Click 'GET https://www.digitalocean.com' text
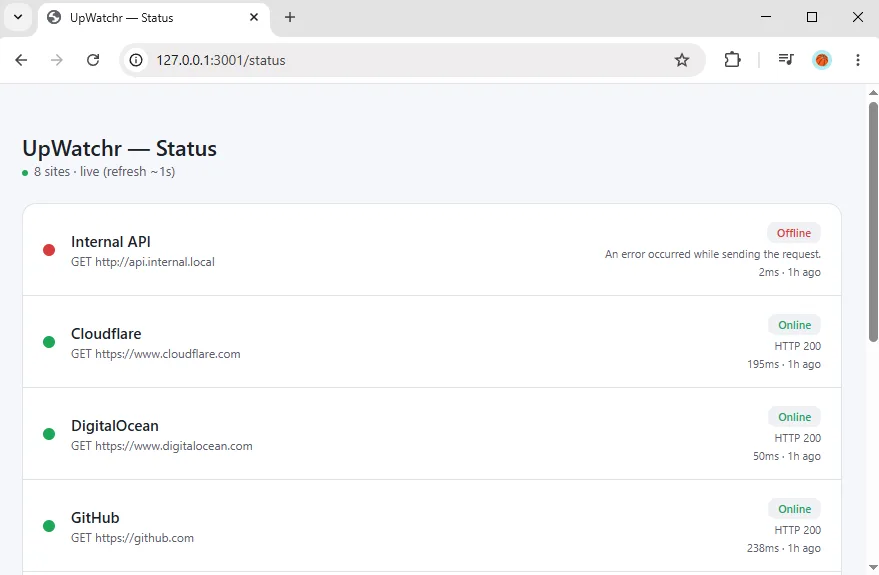This screenshot has width=879, height=575. (x=161, y=446)
